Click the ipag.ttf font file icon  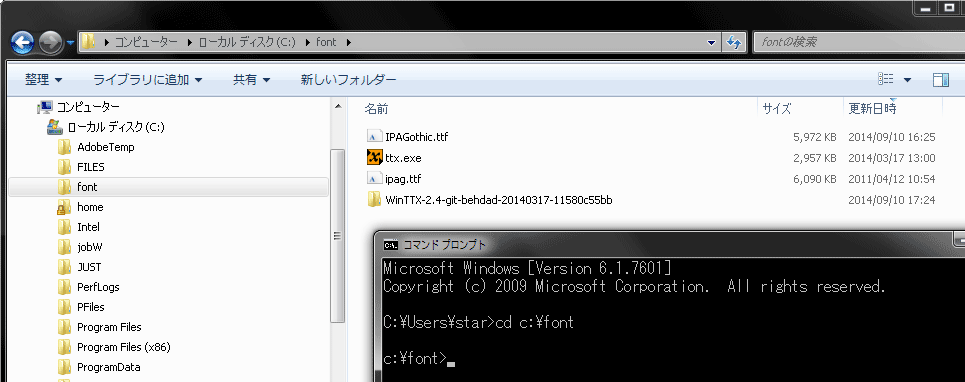click(375, 178)
